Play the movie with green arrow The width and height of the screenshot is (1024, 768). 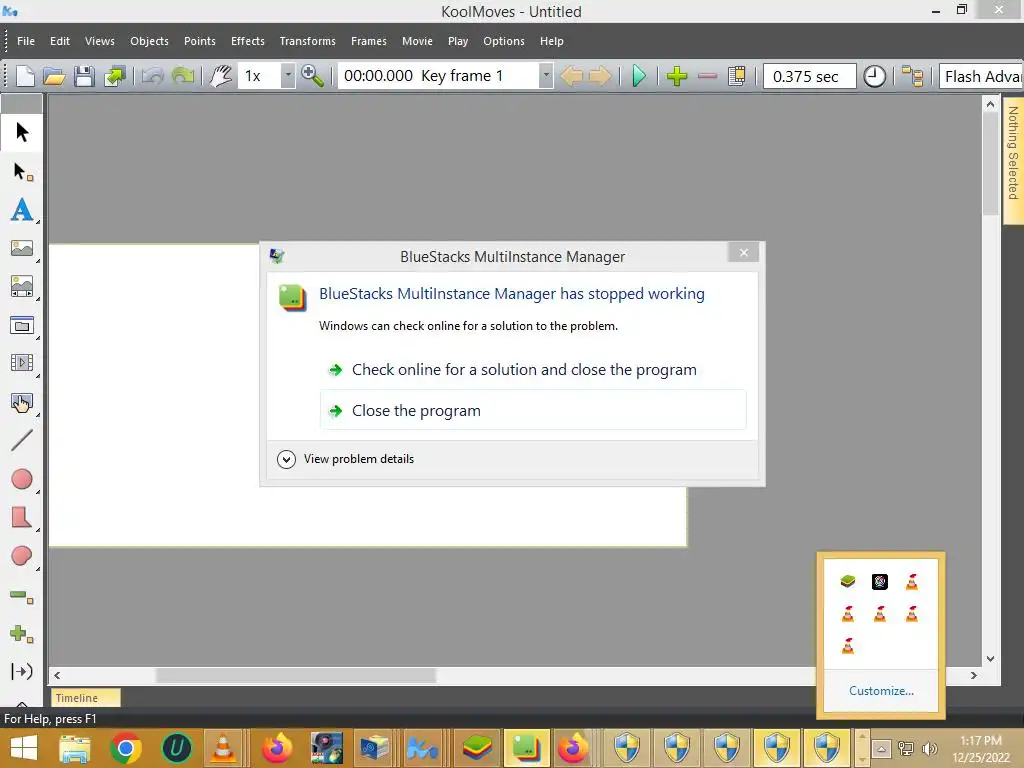tap(639, 76)
